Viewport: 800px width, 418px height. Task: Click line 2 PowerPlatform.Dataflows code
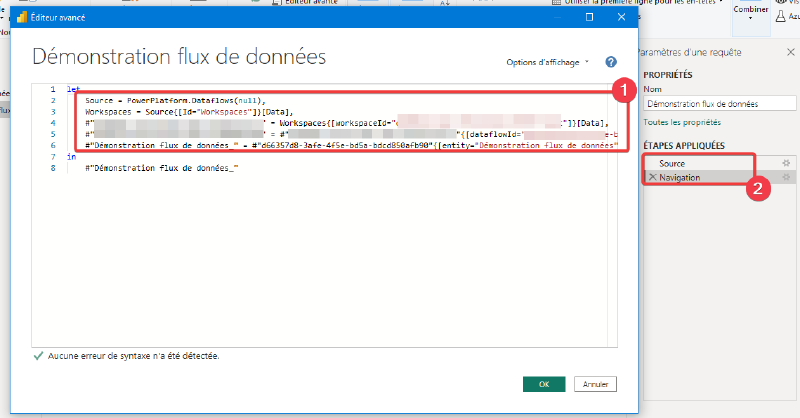175,101
